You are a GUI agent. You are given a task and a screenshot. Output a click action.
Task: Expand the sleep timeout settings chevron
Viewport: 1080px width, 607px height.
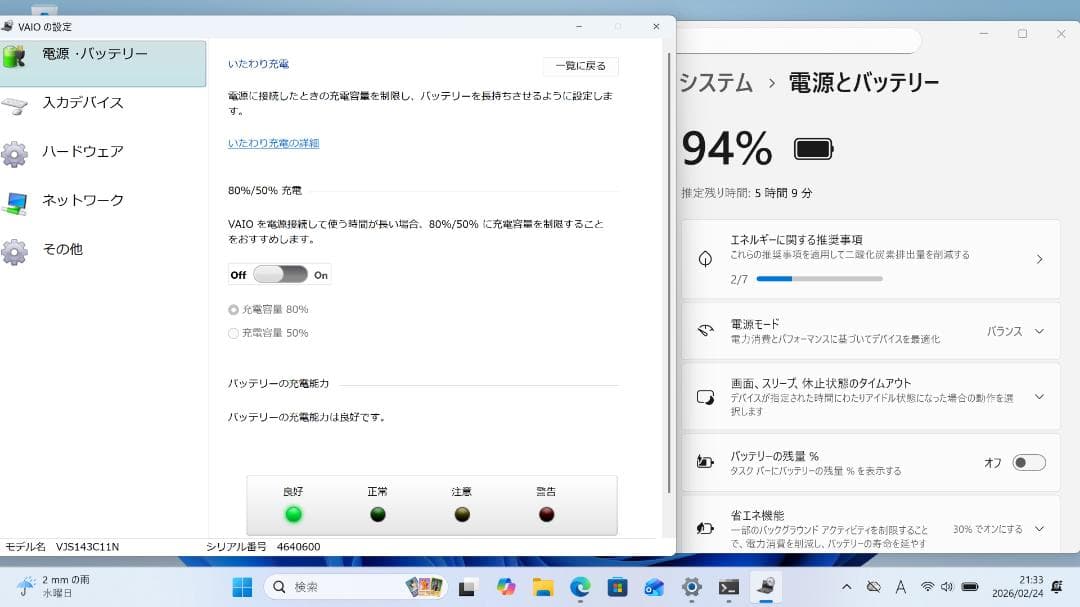pos(1041,396)
